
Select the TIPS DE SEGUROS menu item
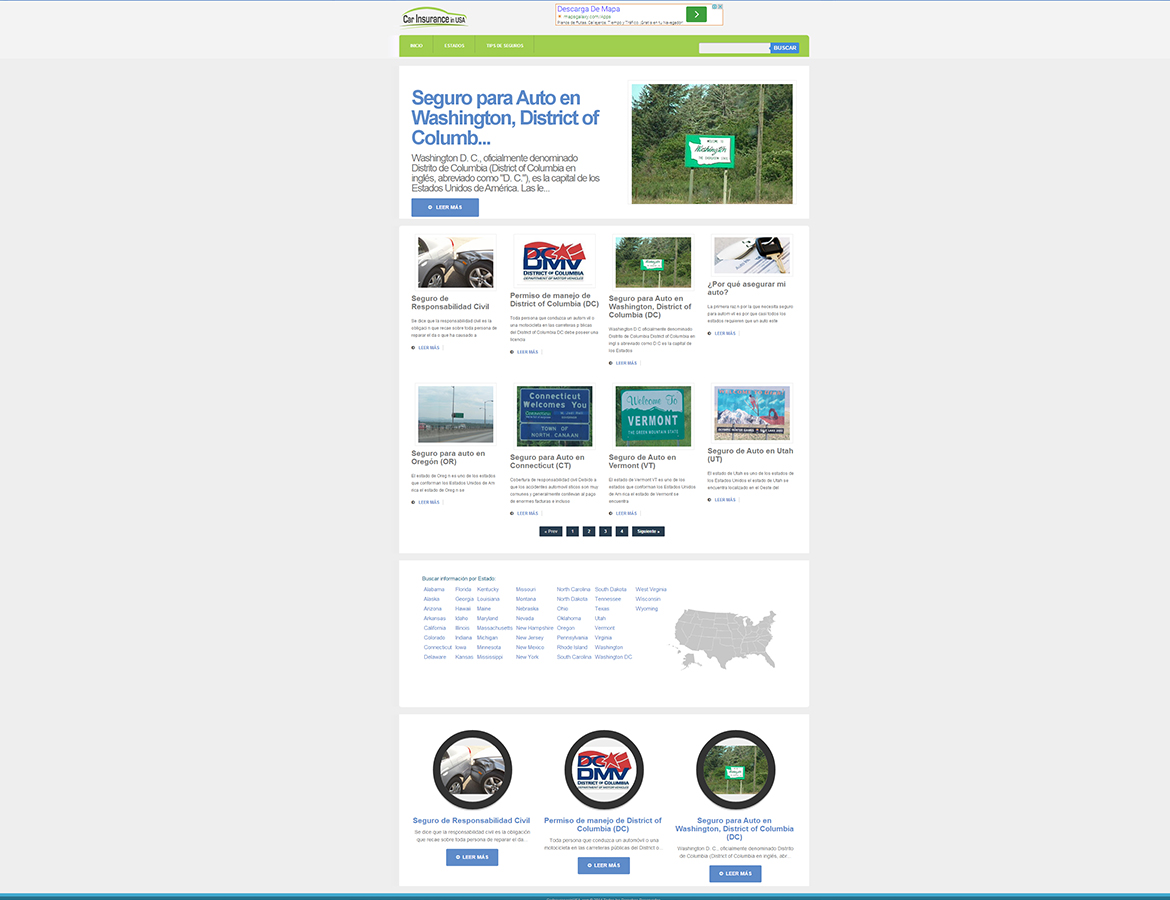pyautogui.click(x=505, y=46)
